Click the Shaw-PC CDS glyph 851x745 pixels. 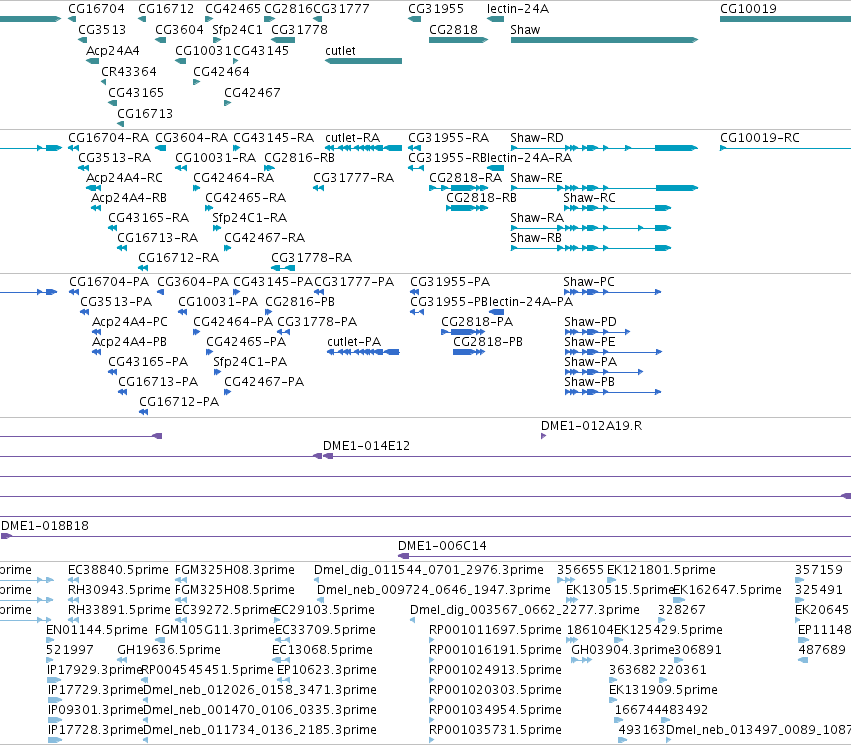point(612,292)
